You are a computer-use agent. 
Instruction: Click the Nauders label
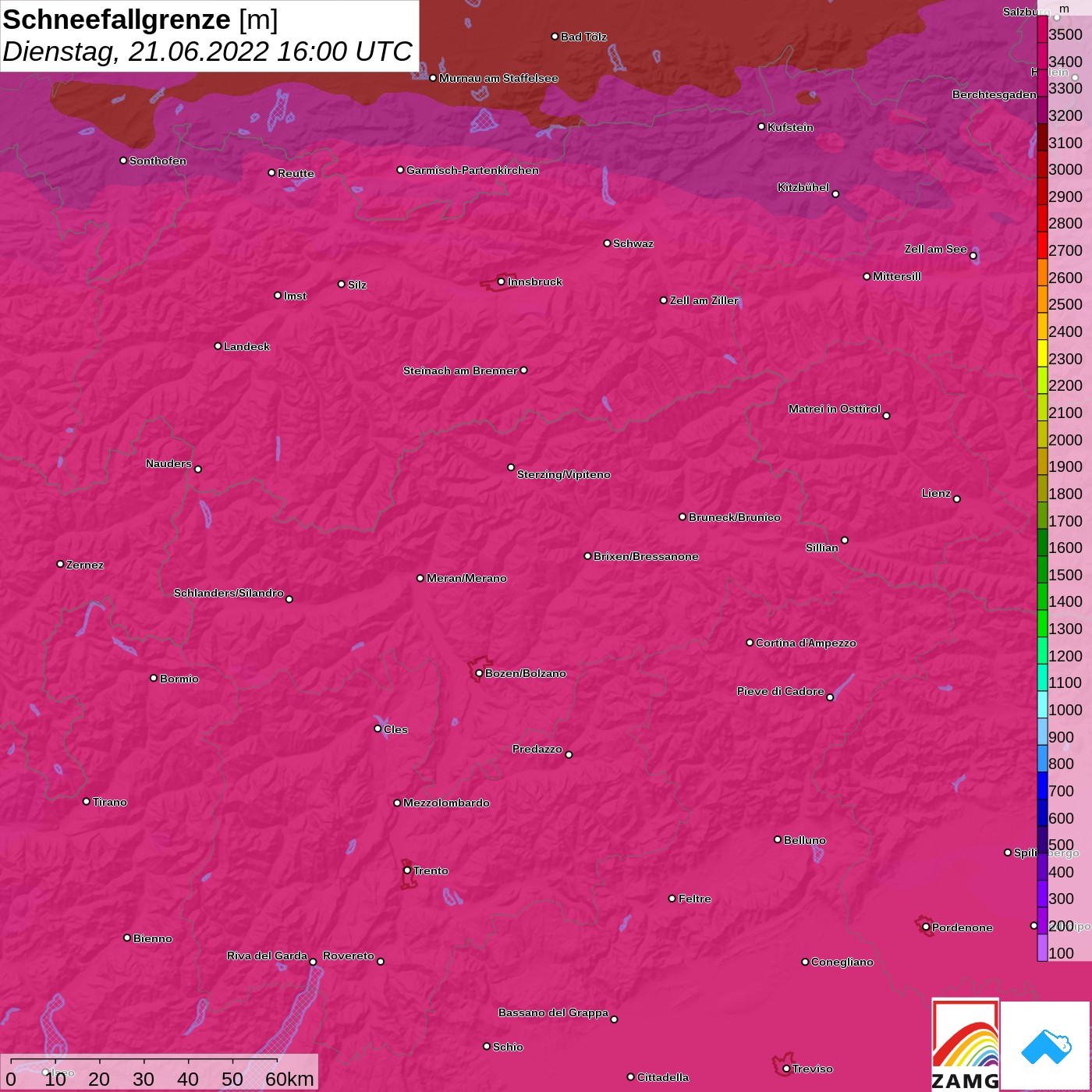(x=168, y=463)
